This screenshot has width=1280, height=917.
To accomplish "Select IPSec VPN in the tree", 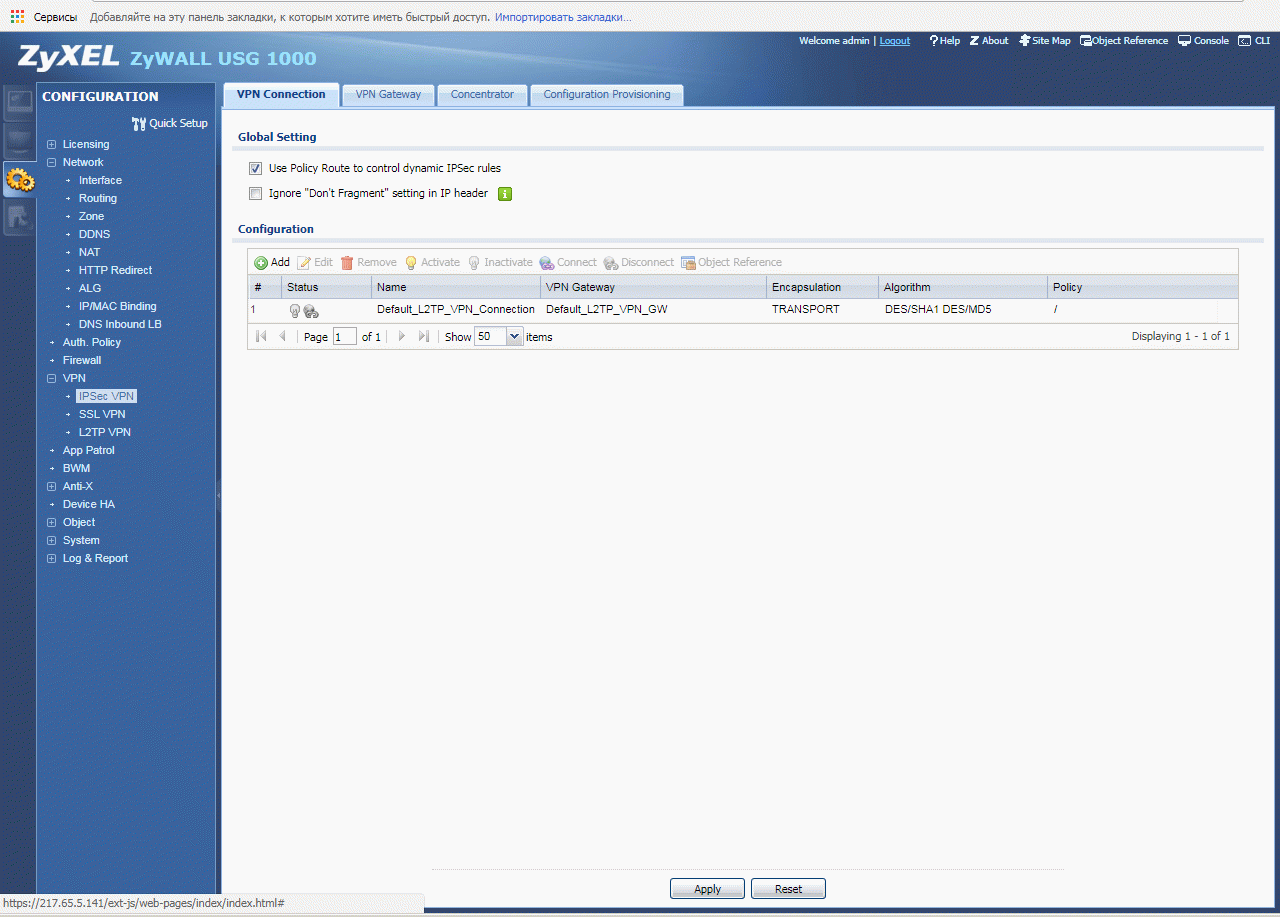I will pyautogui.click(x=106, y=396).
